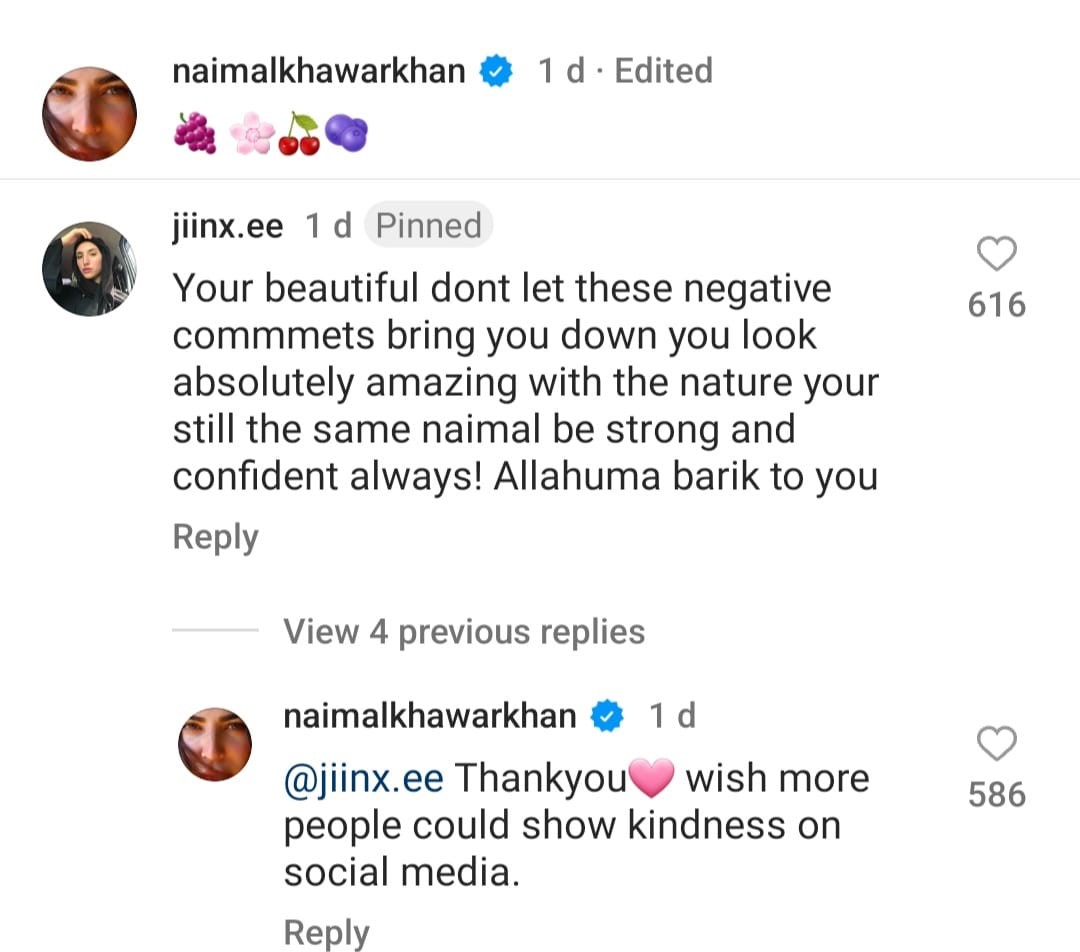Open the naimalkhawarkhan username at the top
The width and height of the screenshot is (1080, 952).
(319, 72)
